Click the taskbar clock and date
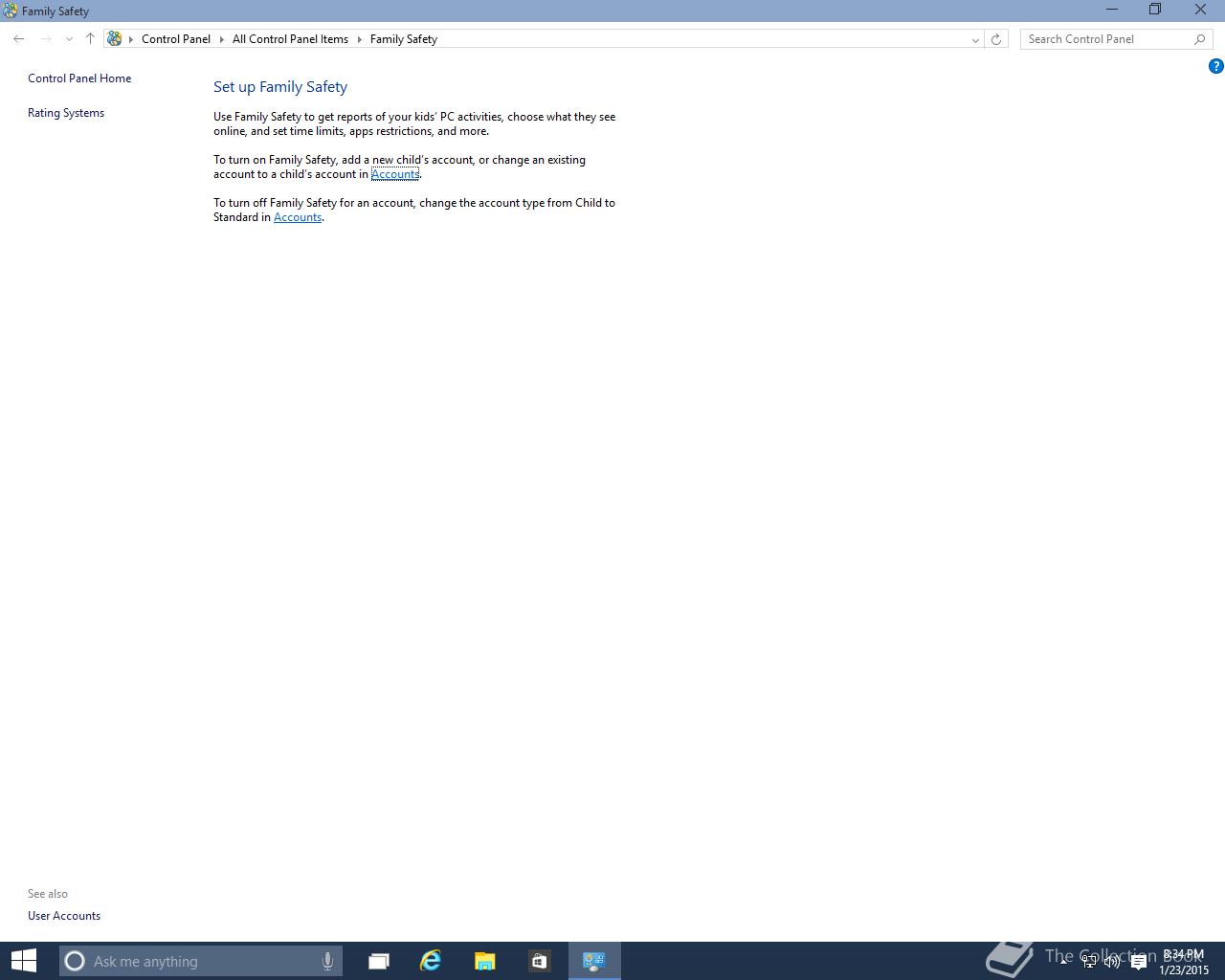The height and width of the screenshot is (980, 1225). 1184,962
